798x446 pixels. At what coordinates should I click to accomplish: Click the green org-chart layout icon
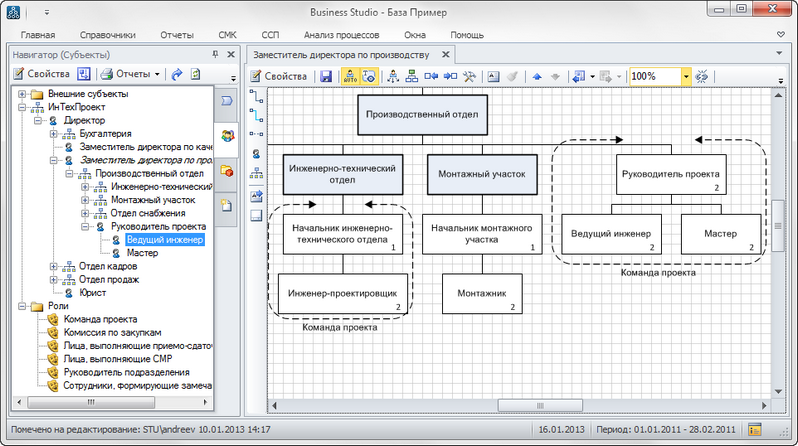point(412,76)
